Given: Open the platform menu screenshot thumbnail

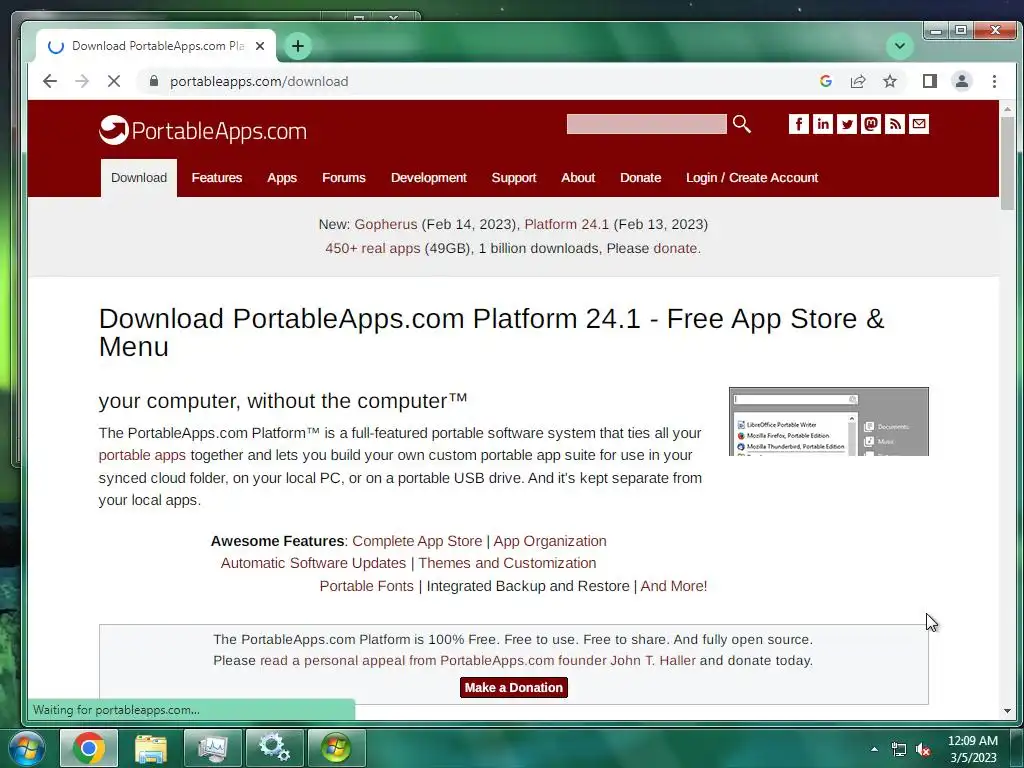Looking at the screenshot, I should click(828, 421).
